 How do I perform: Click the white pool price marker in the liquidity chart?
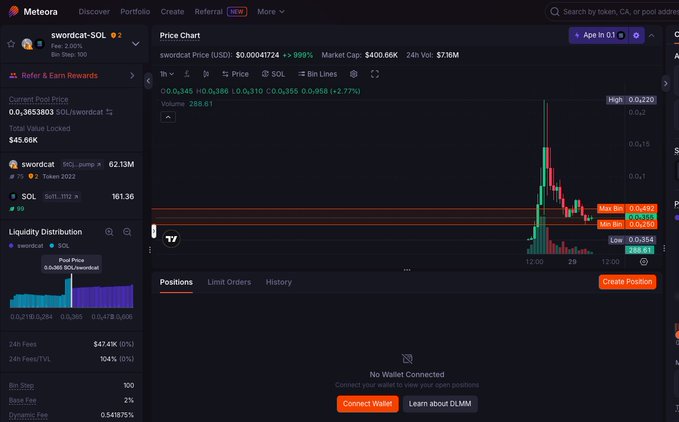click(71, 290)
